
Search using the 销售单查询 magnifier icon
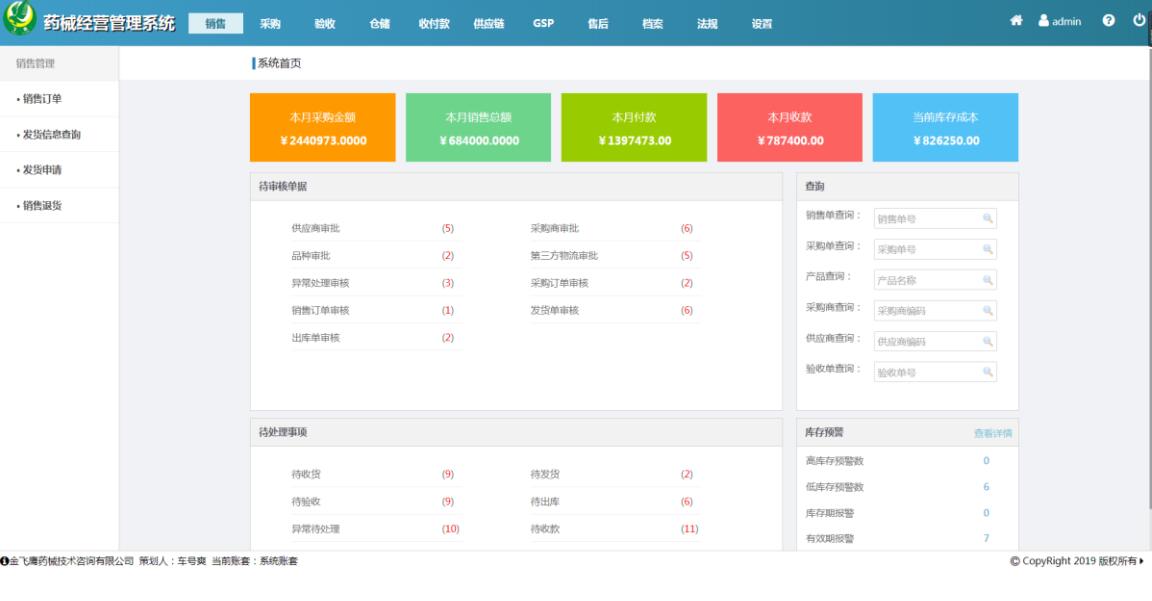[x=987, y=218]
